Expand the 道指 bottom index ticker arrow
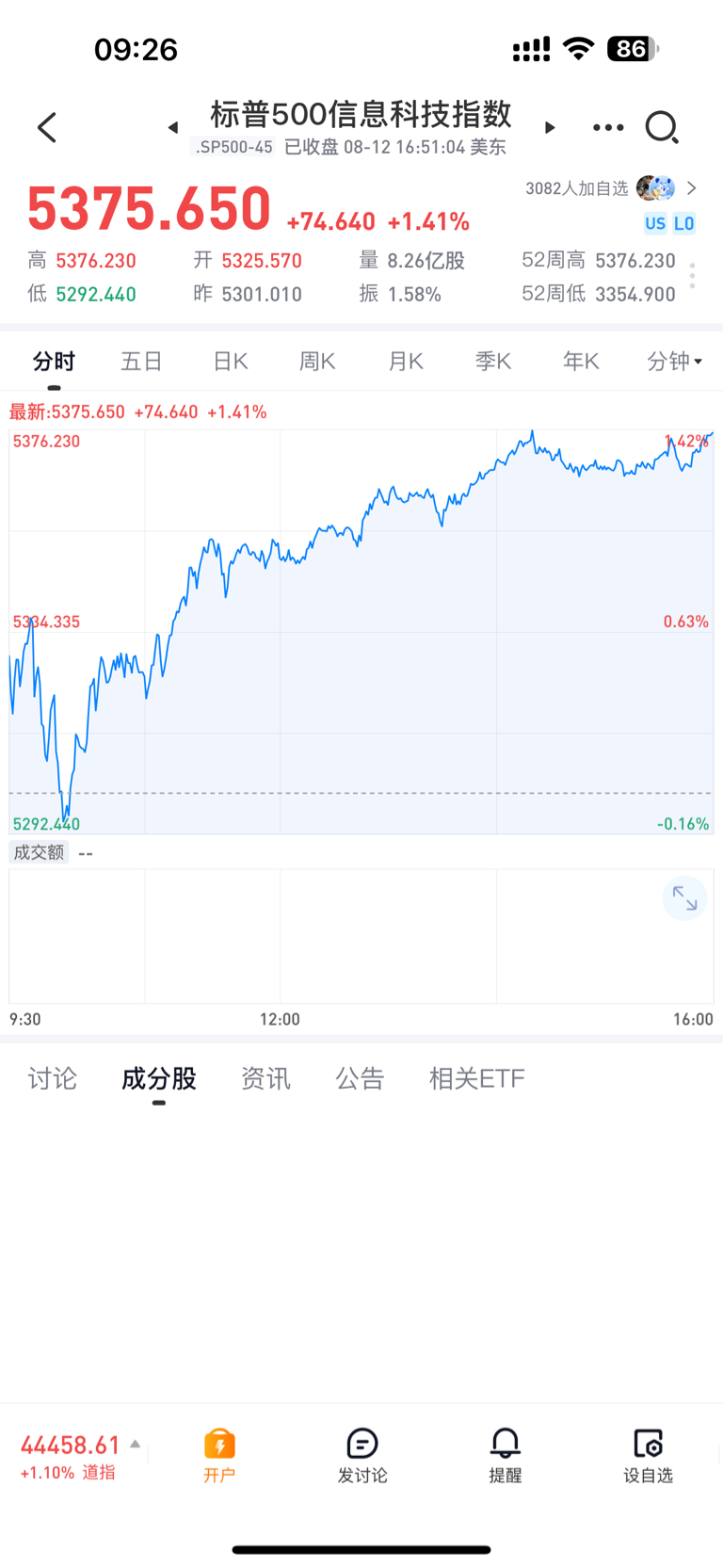This screenshot has width=723, height=1568. [136, 1444]
